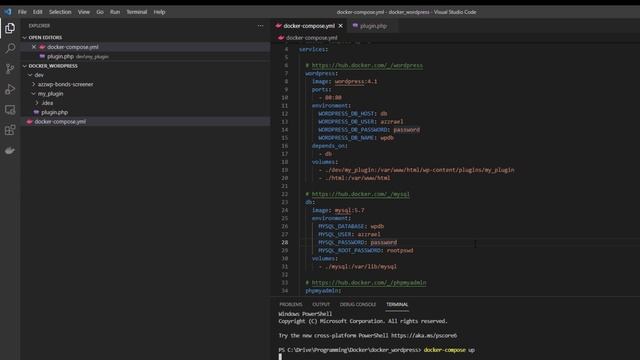
Task: Click the './mysql:/var/lib/mysql' volume line
Action: [x=358, y=267]
